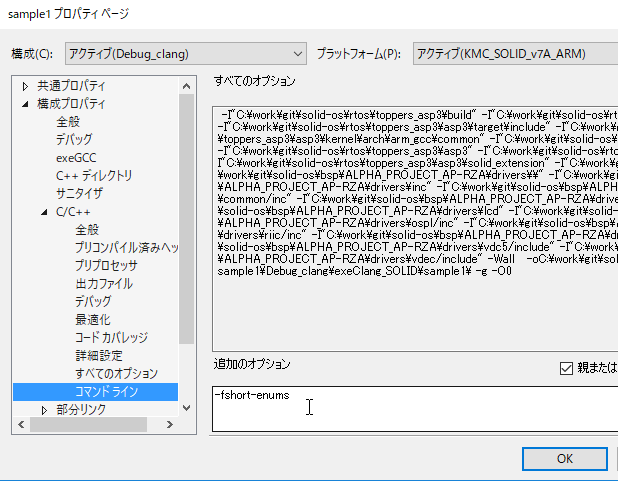Collapse the C/C++ tree node

click(45, 212)
